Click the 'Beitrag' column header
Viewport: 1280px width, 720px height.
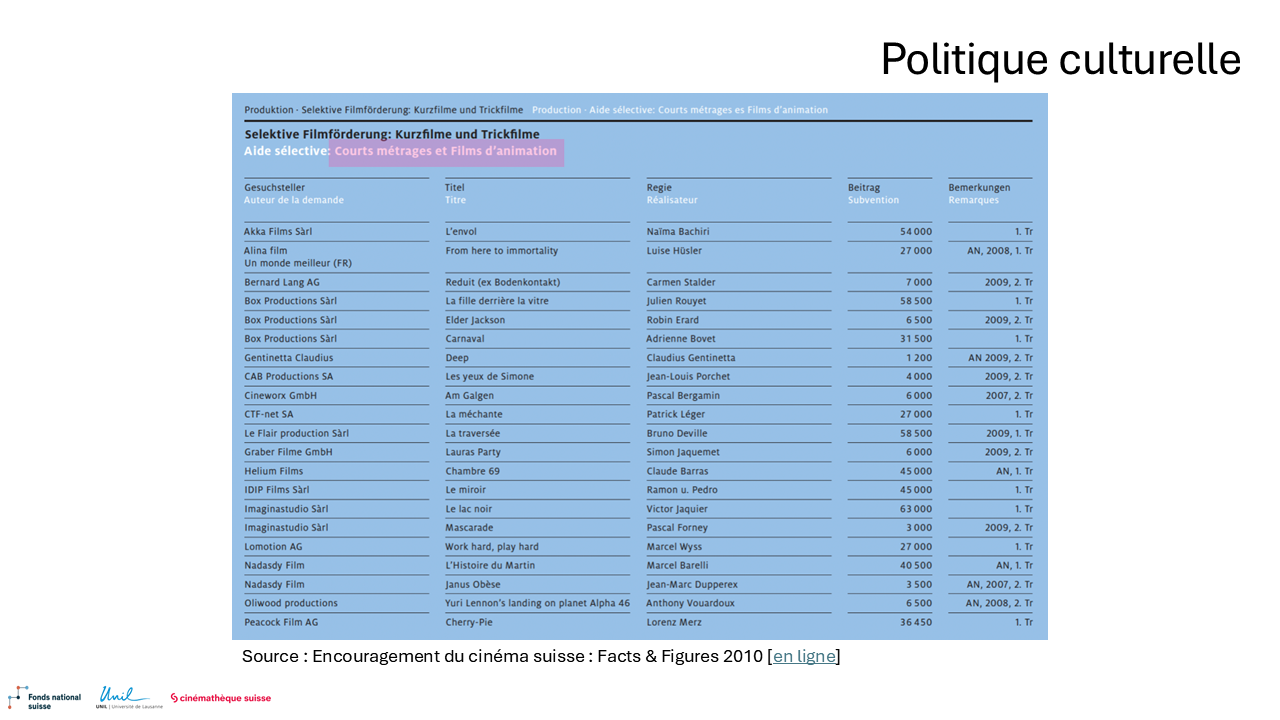click(x=864, y=187)
